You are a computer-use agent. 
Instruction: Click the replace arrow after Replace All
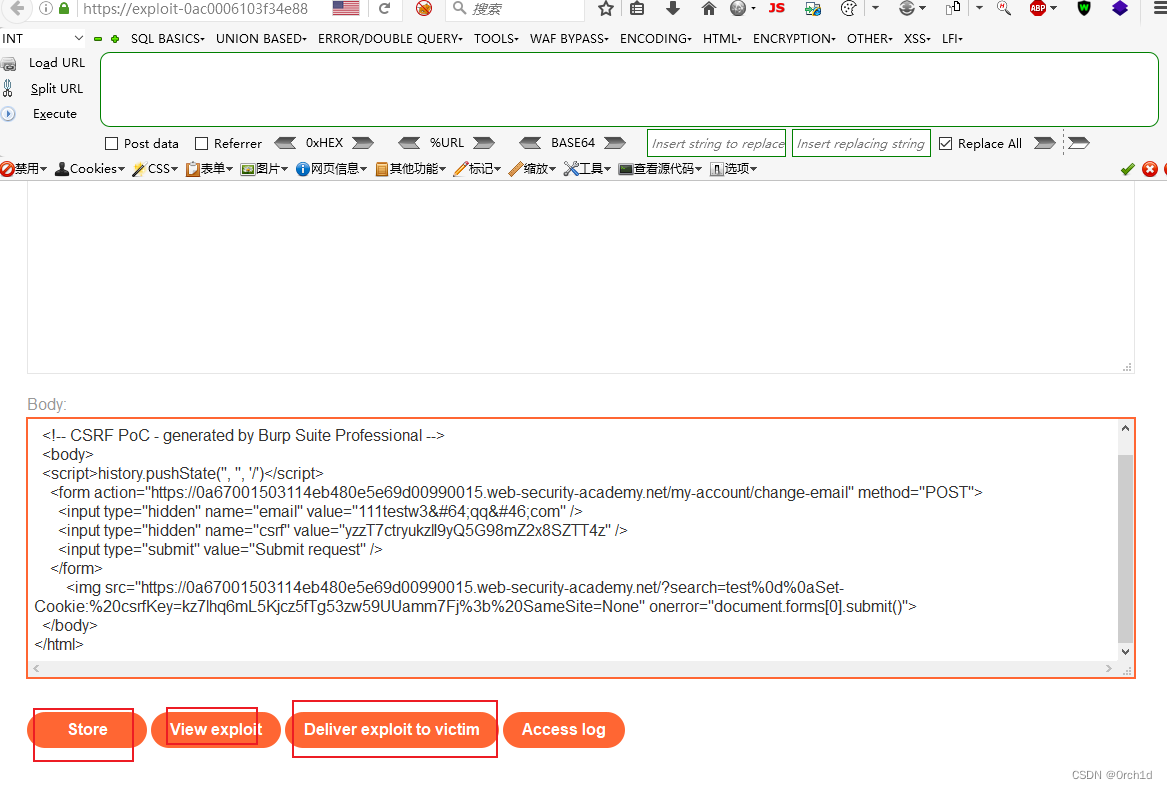(1045, 143)
